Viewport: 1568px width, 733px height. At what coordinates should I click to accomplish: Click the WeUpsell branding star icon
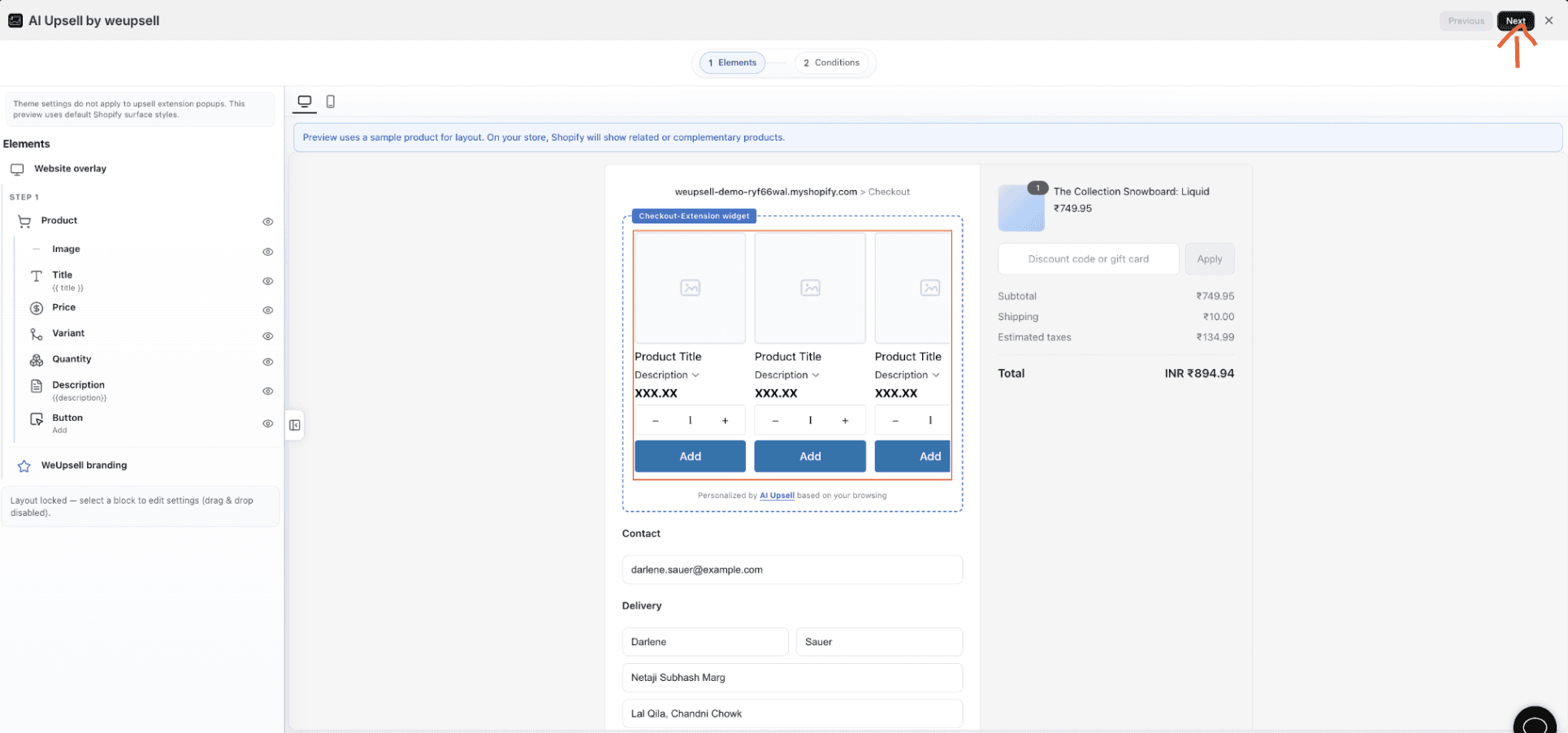tap(24, 466)
